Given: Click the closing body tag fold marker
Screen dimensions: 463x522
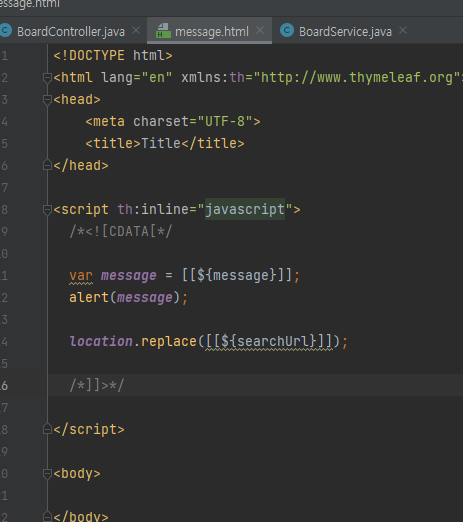Looking at the screenshot, I should [x=47, y=517].
